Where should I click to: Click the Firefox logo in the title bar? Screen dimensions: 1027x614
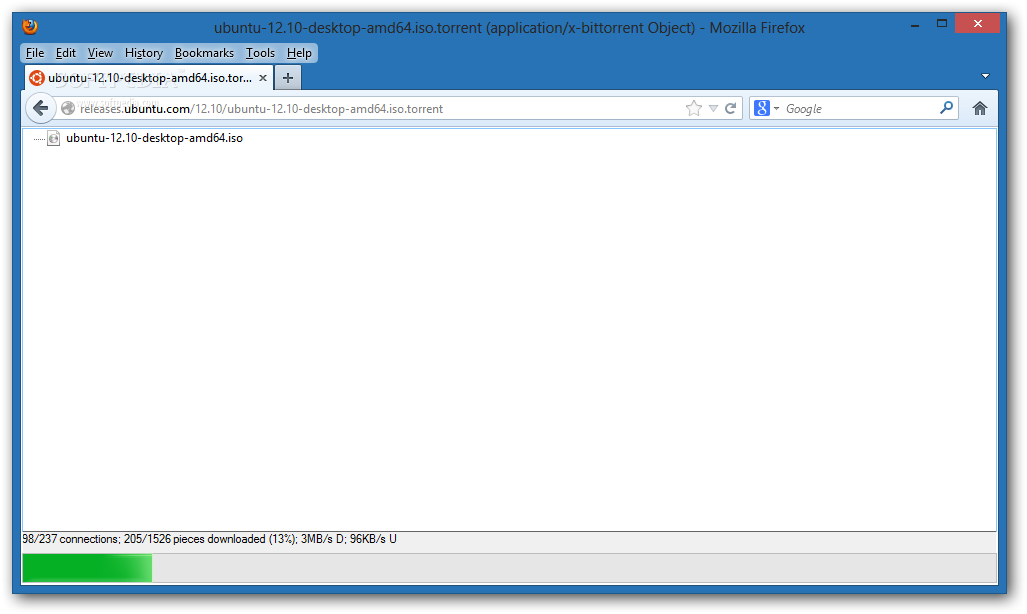pyautogui.click(x=30, y=26)
